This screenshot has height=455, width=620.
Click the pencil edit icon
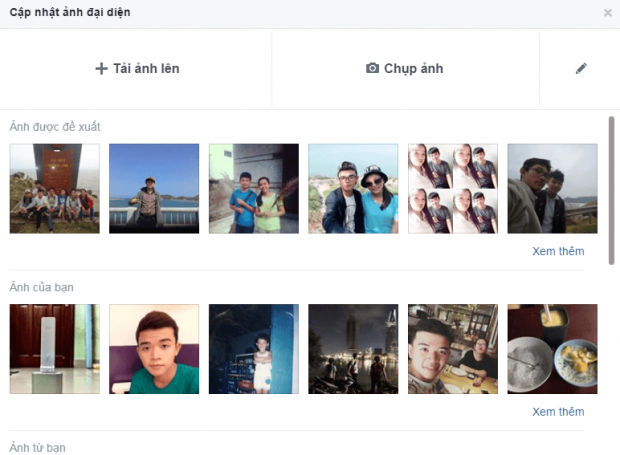tap(581, 69)
